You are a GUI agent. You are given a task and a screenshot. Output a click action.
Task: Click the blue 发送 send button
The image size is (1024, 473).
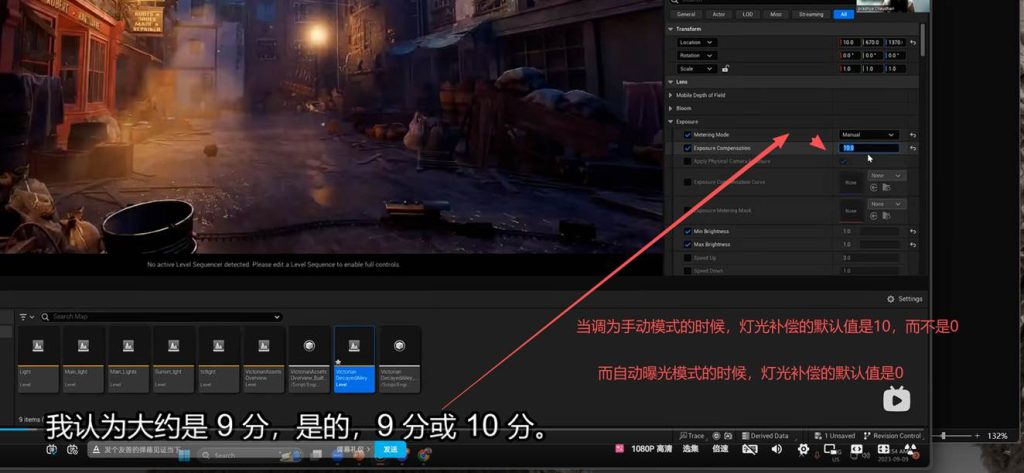(x=391, y=451)
